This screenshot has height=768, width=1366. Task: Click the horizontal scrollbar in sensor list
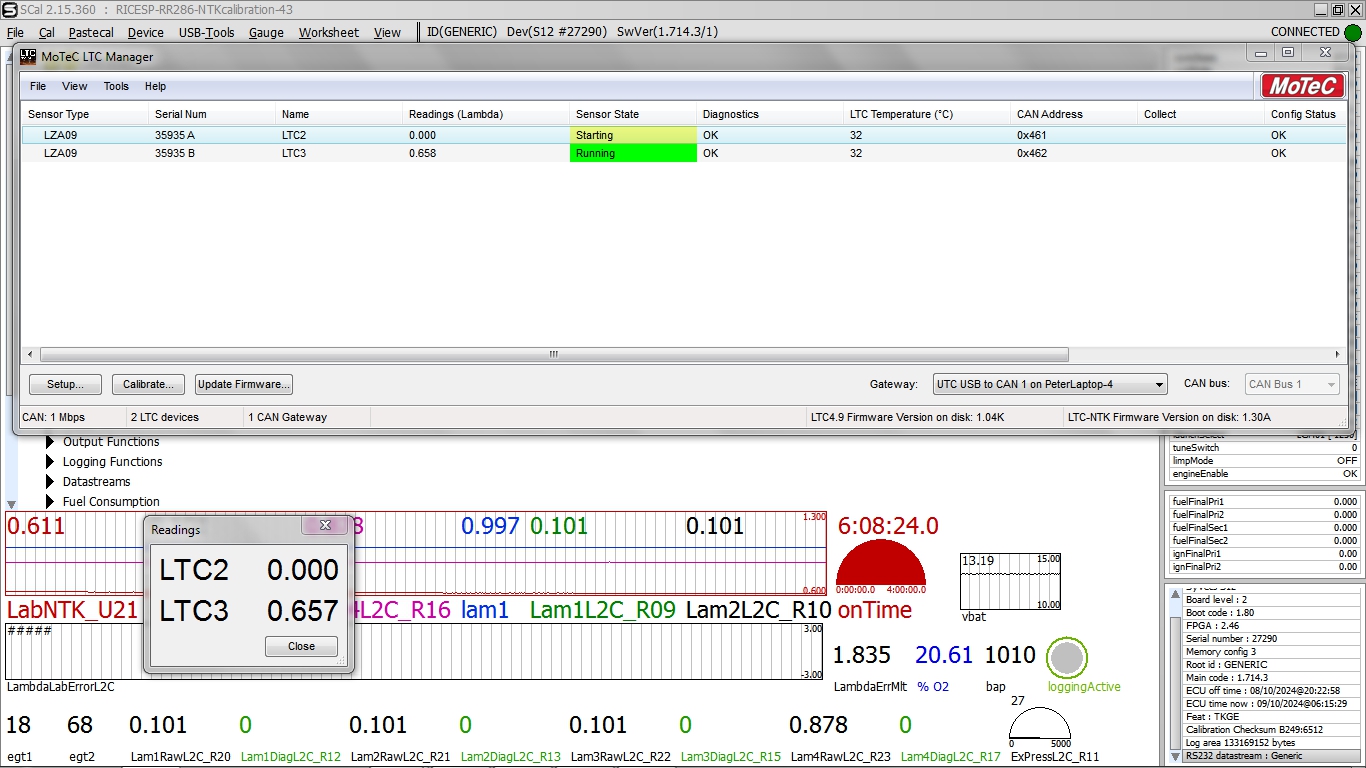click(x=554, y=354)
